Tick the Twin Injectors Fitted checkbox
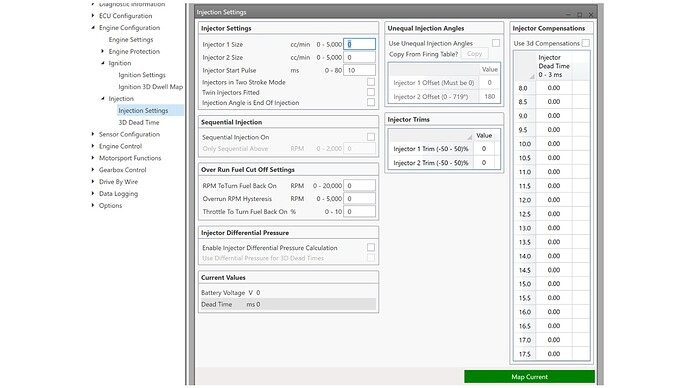 click(371, 92)
